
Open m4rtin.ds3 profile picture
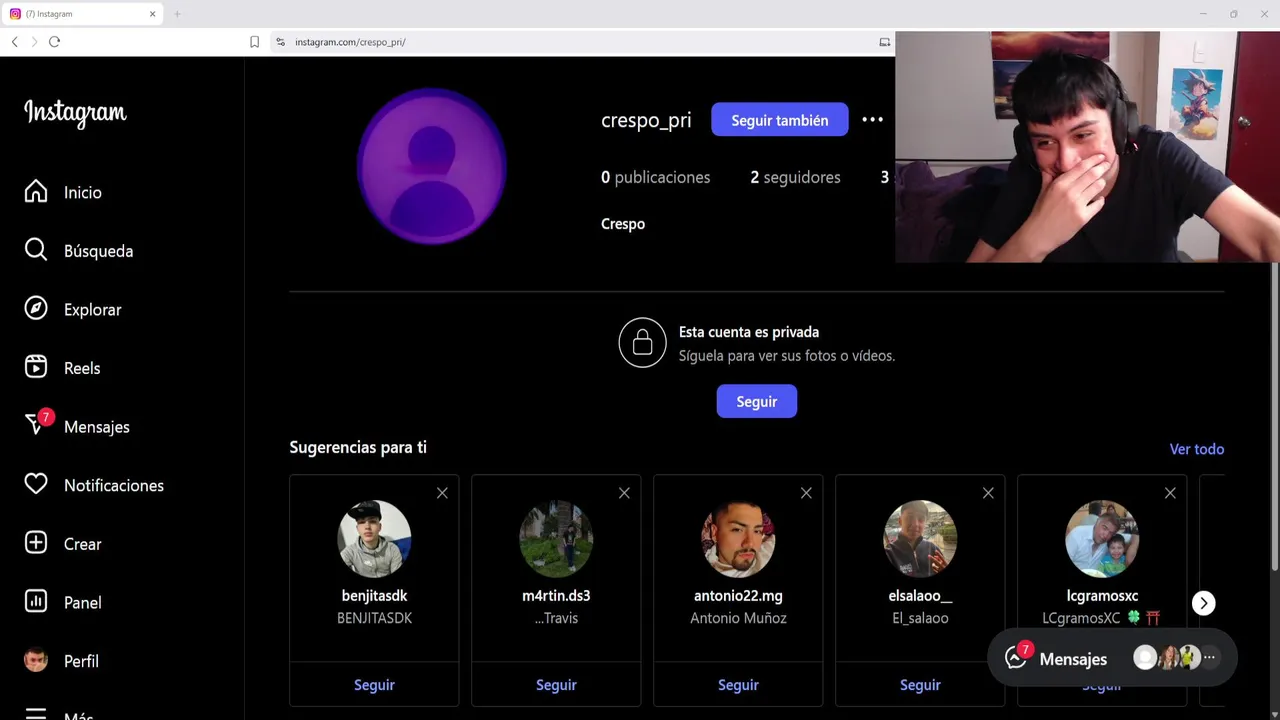(556, 539)
